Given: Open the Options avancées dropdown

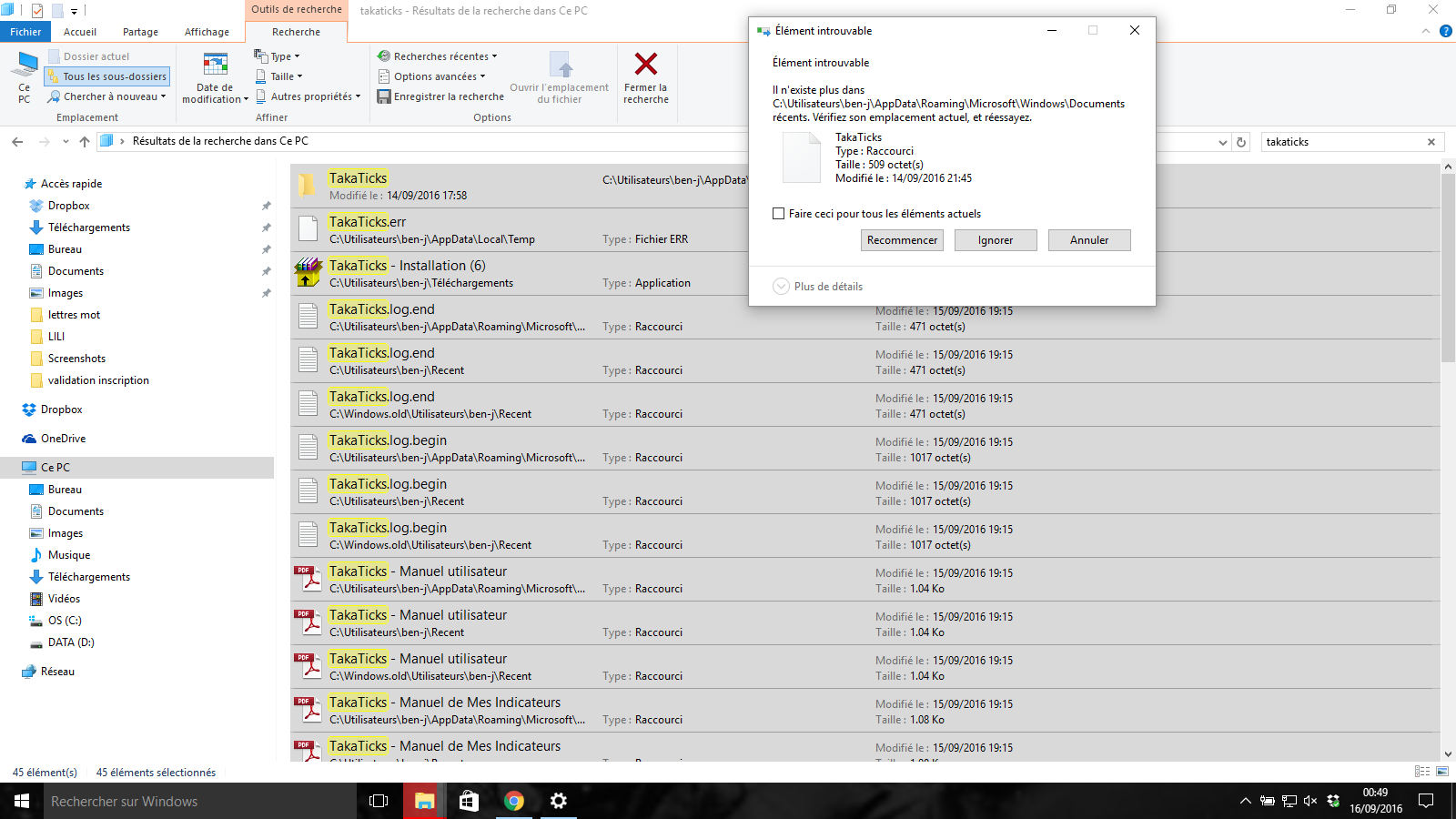Looking at the screenshot, I should point(431,76).
